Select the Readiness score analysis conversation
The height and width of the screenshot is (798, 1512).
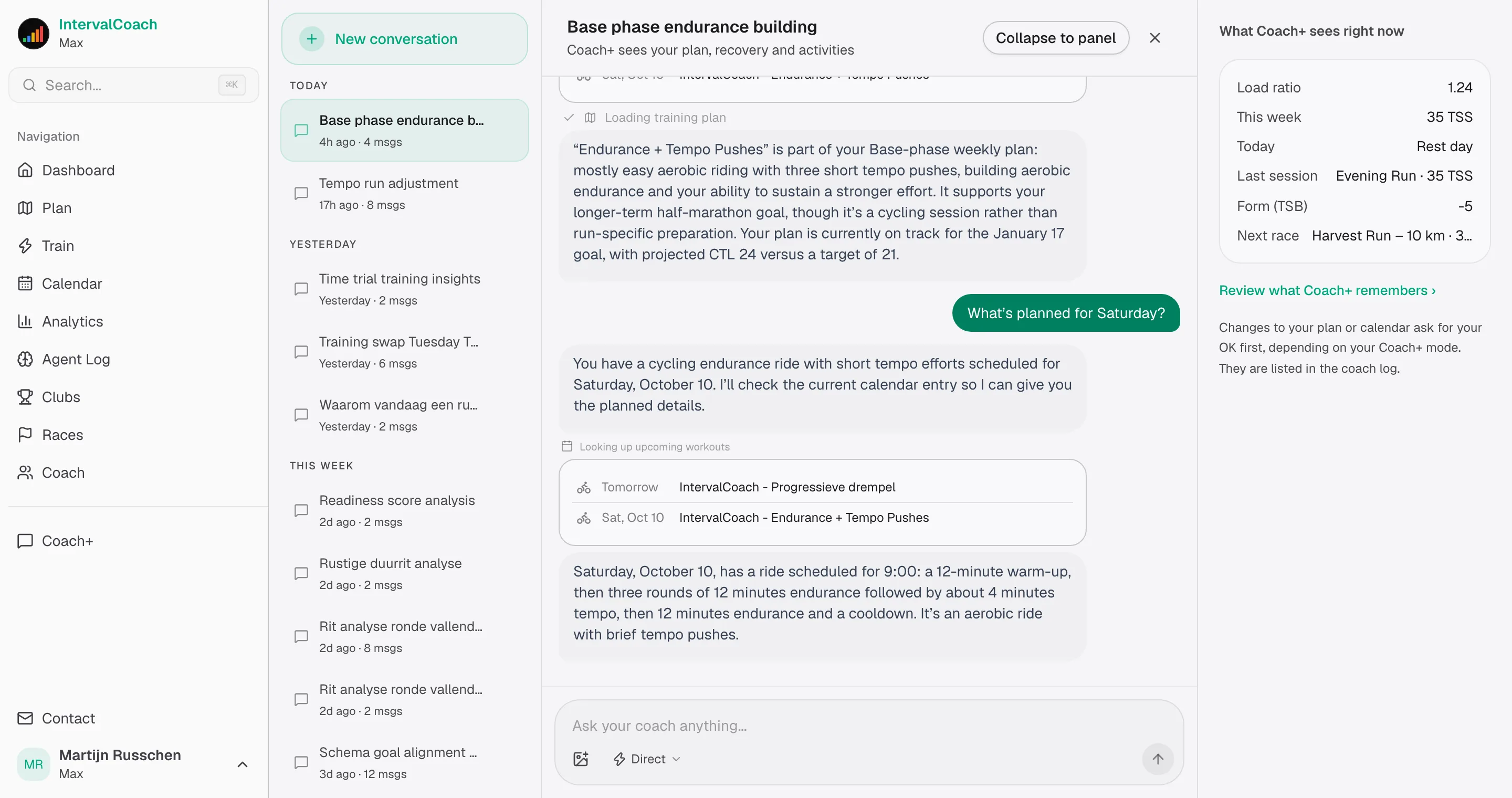pyautogui.click(x=404, y=510)
